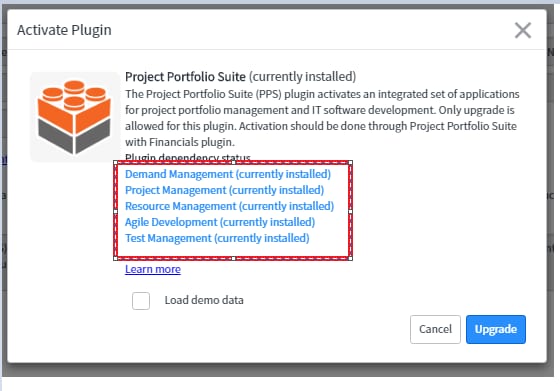Follow the Learn more link

[153, 269]
